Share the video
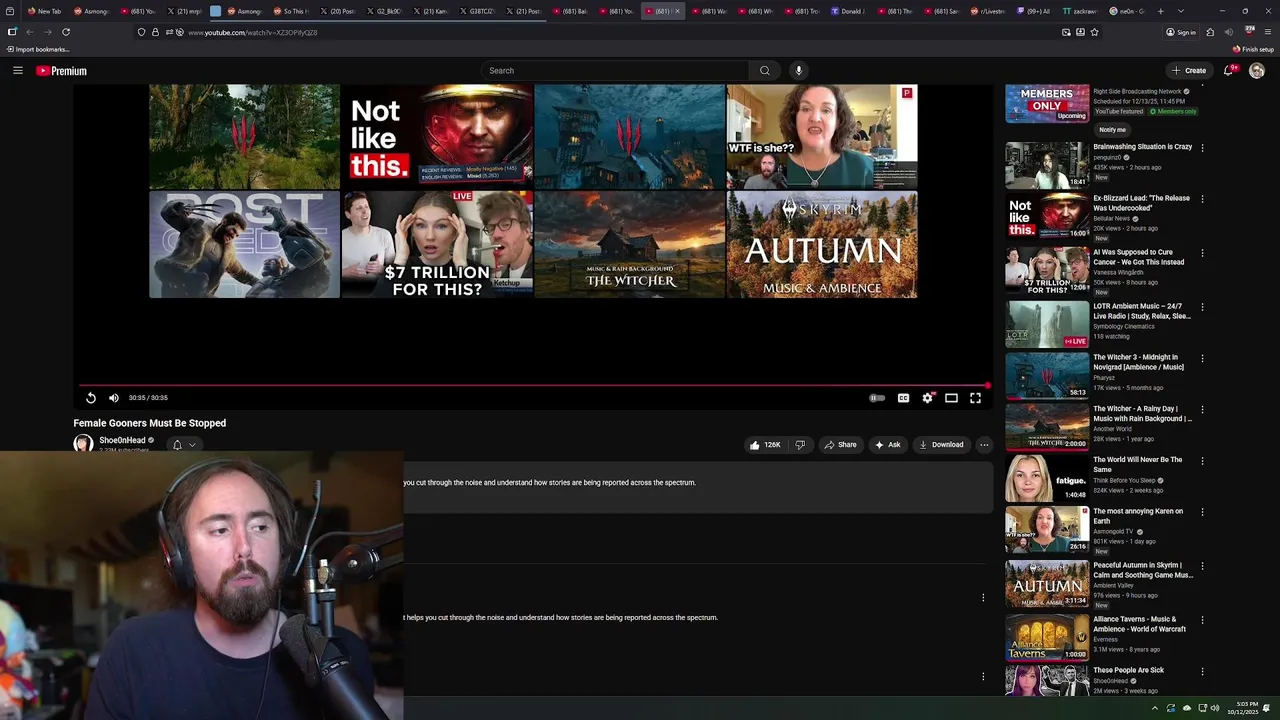1280x720 pixels. tap(840, 445)
